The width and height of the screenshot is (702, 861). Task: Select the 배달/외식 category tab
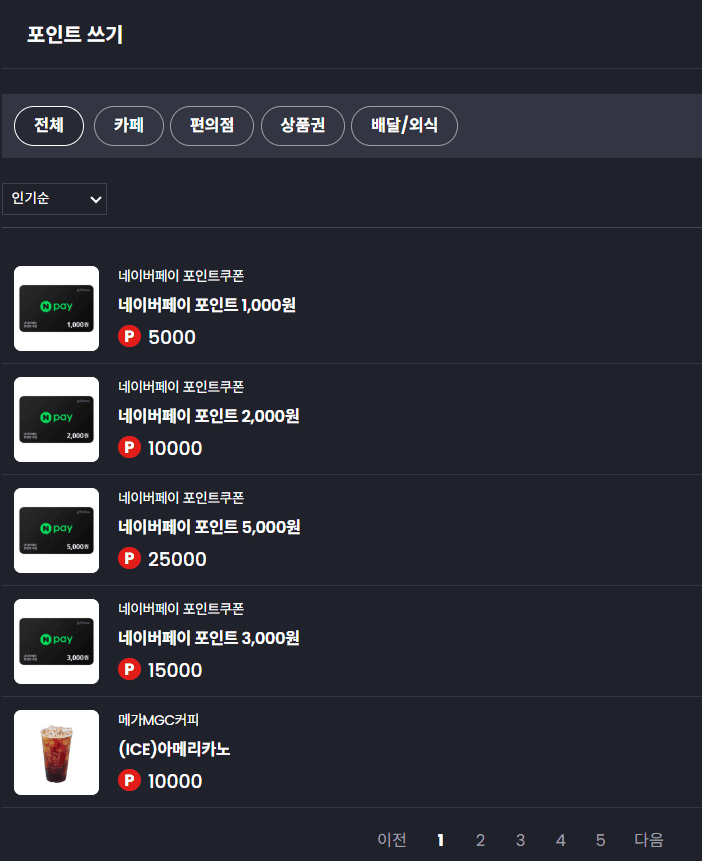click(404, 126)
